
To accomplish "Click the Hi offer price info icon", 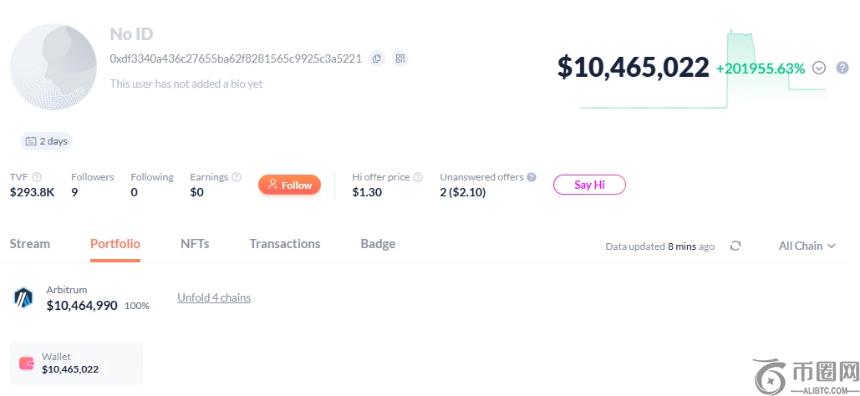I will (418, 177).
